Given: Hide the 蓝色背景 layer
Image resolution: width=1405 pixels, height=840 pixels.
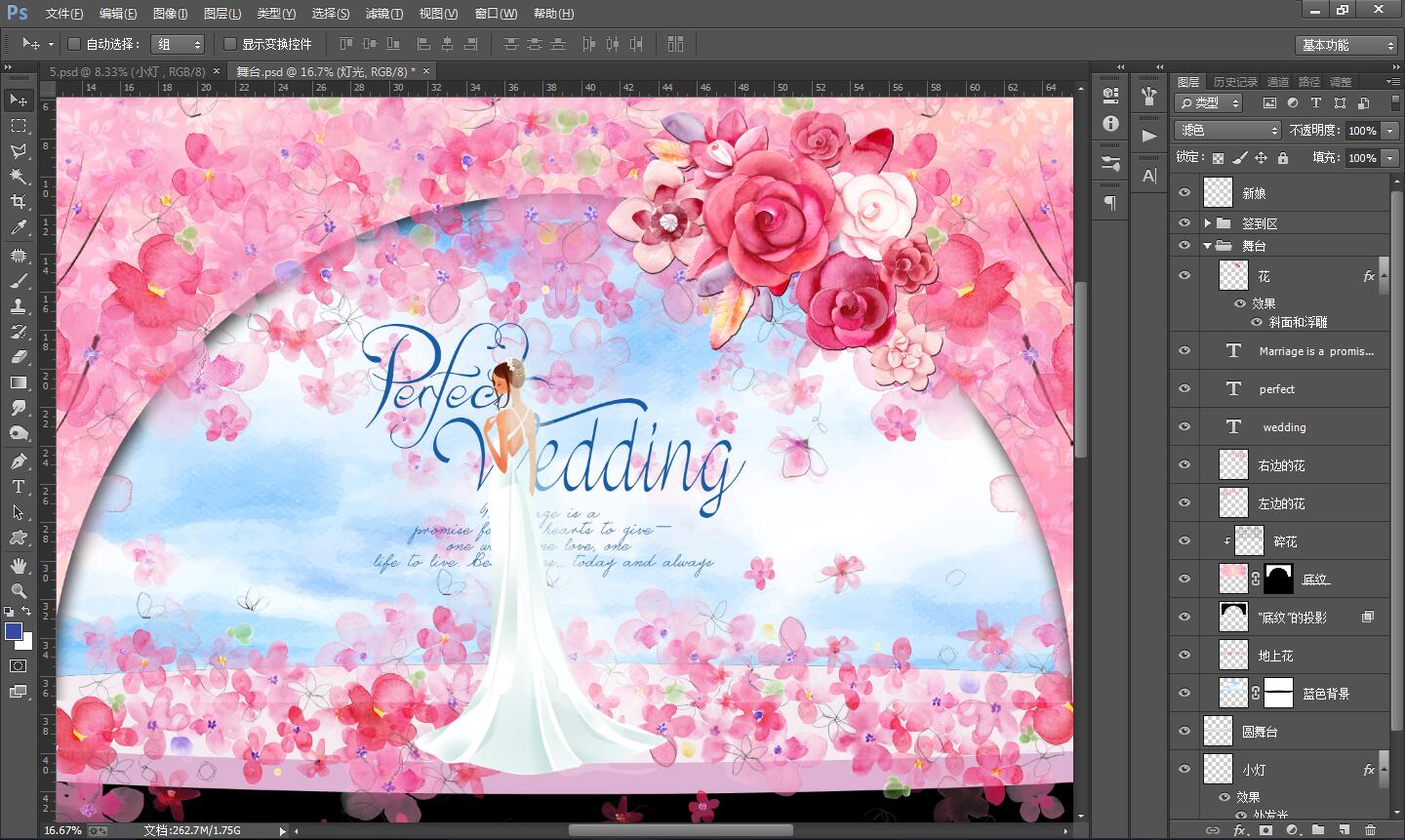Looking at the screenshot, I should (1184, 693).
